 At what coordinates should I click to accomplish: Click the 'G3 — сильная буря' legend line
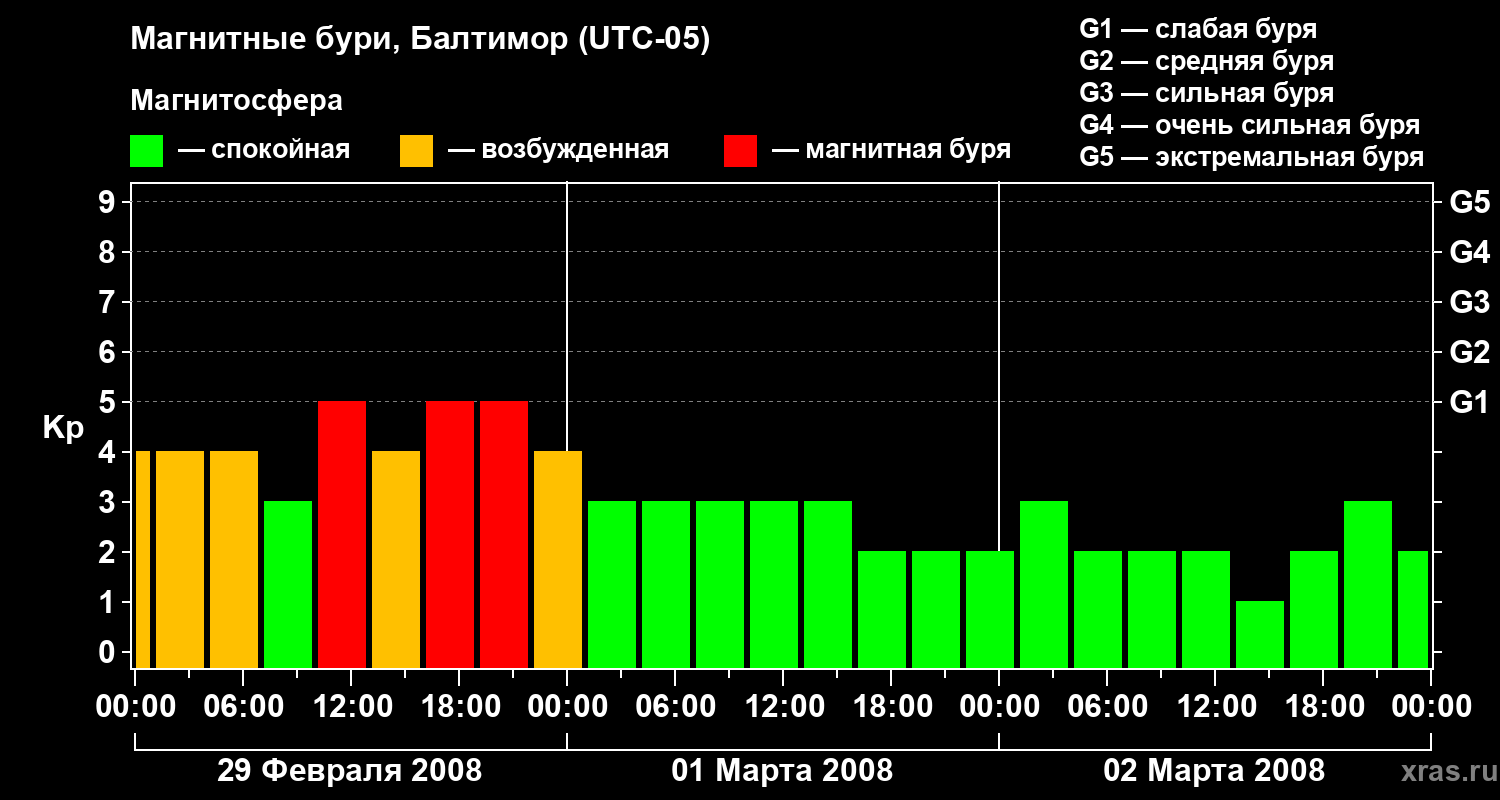[1206, 93]
